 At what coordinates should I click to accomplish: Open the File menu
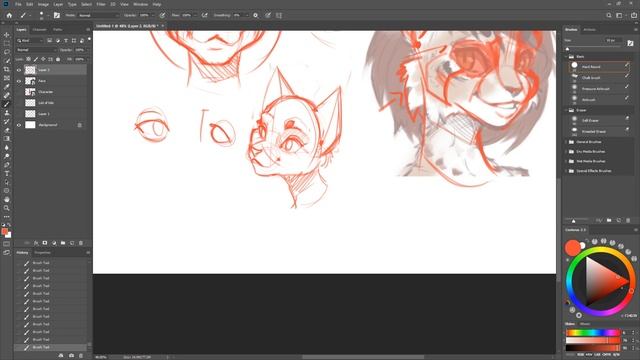coord(18,4)
